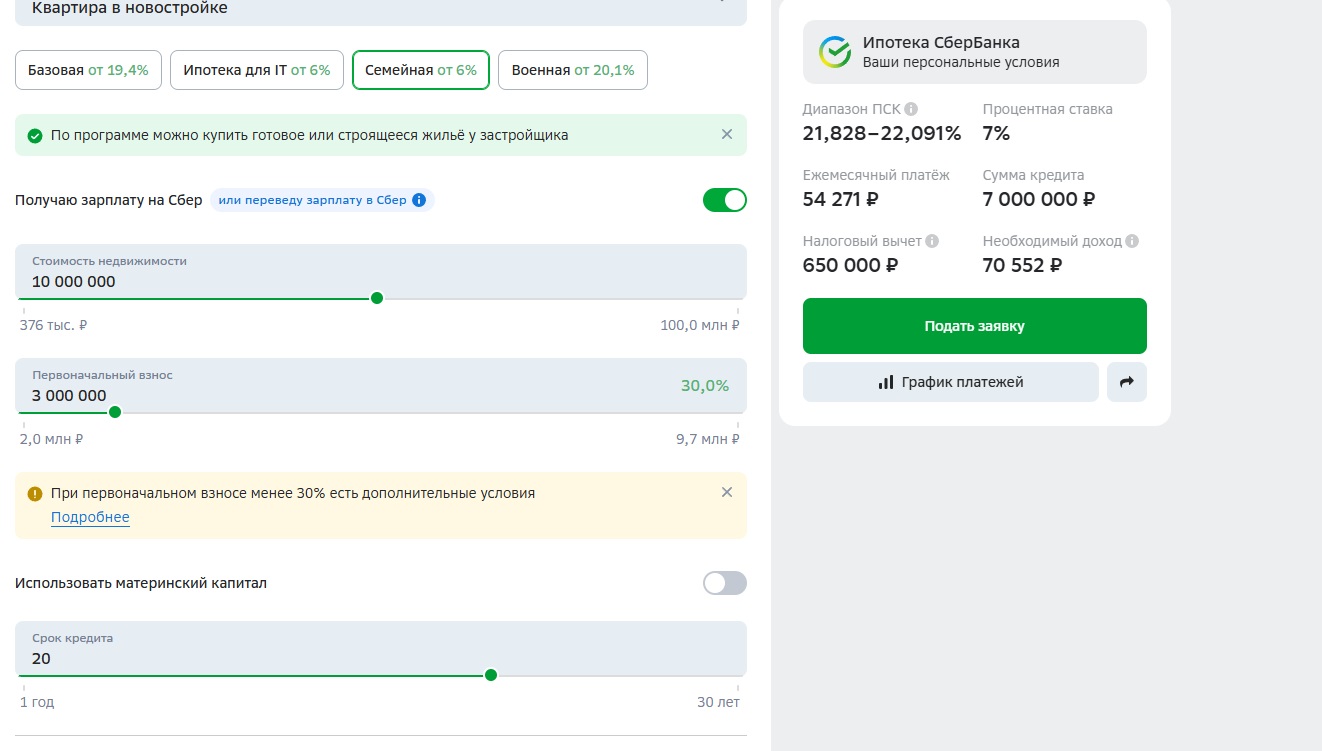Click bar chart icon in График платежей
This screenshot has height=751, width=1322.
coord(886,382)
